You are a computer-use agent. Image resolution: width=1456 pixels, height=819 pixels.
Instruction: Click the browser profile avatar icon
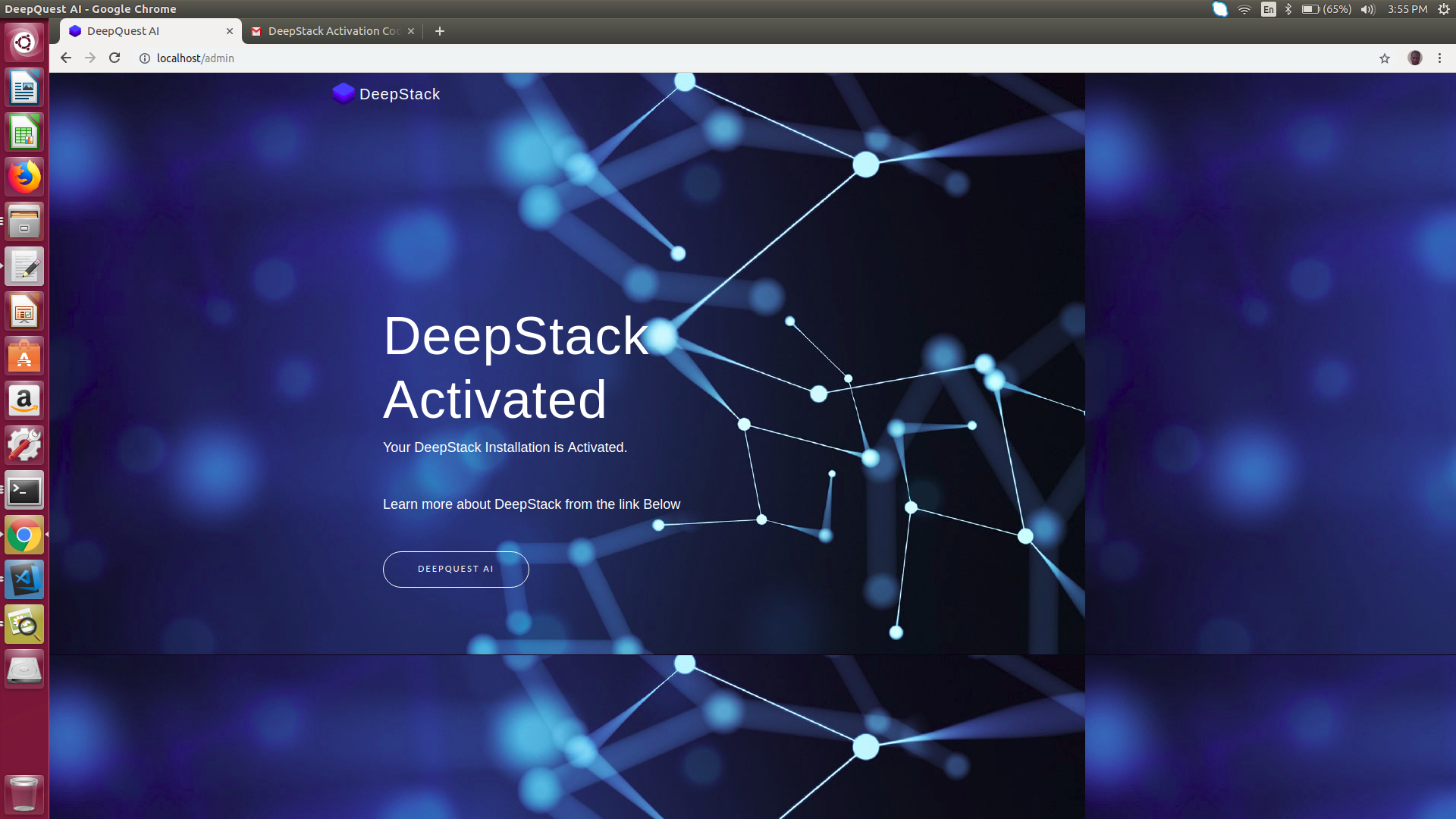1415,58
